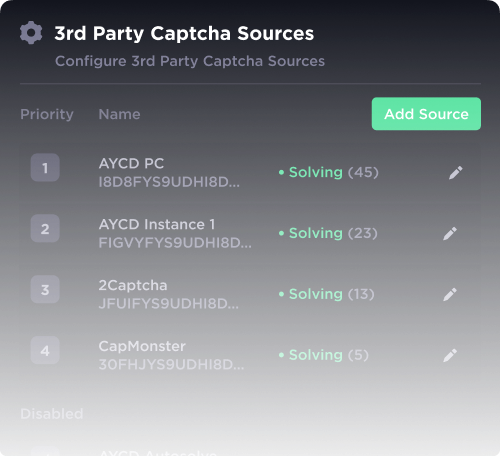
Task: Open the AYCD PC source row
Action: 250,173
